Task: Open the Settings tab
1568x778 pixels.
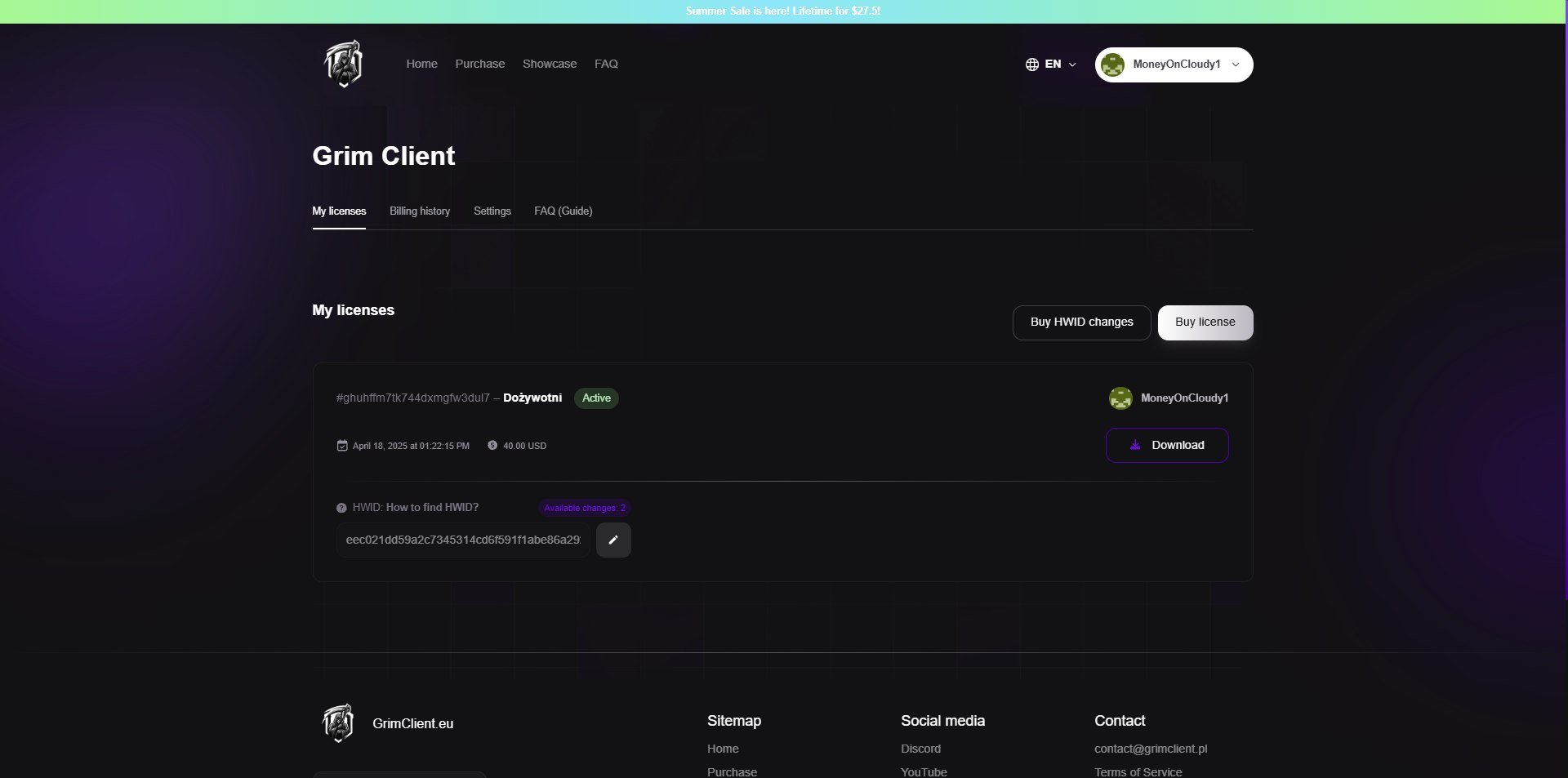Action: (492, 211)
